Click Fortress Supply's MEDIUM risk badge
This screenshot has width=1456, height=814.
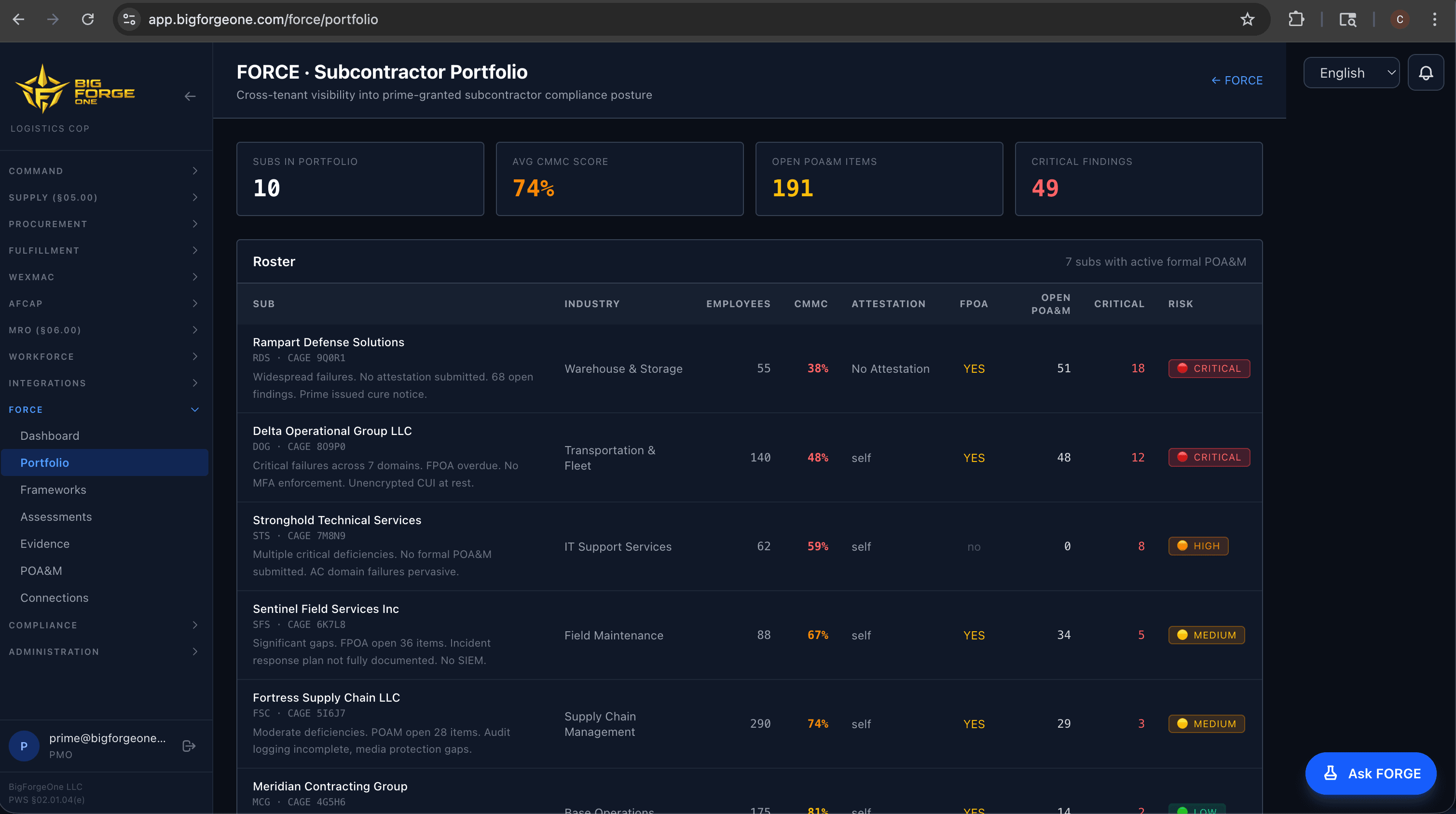click(x=1206, y=724)
